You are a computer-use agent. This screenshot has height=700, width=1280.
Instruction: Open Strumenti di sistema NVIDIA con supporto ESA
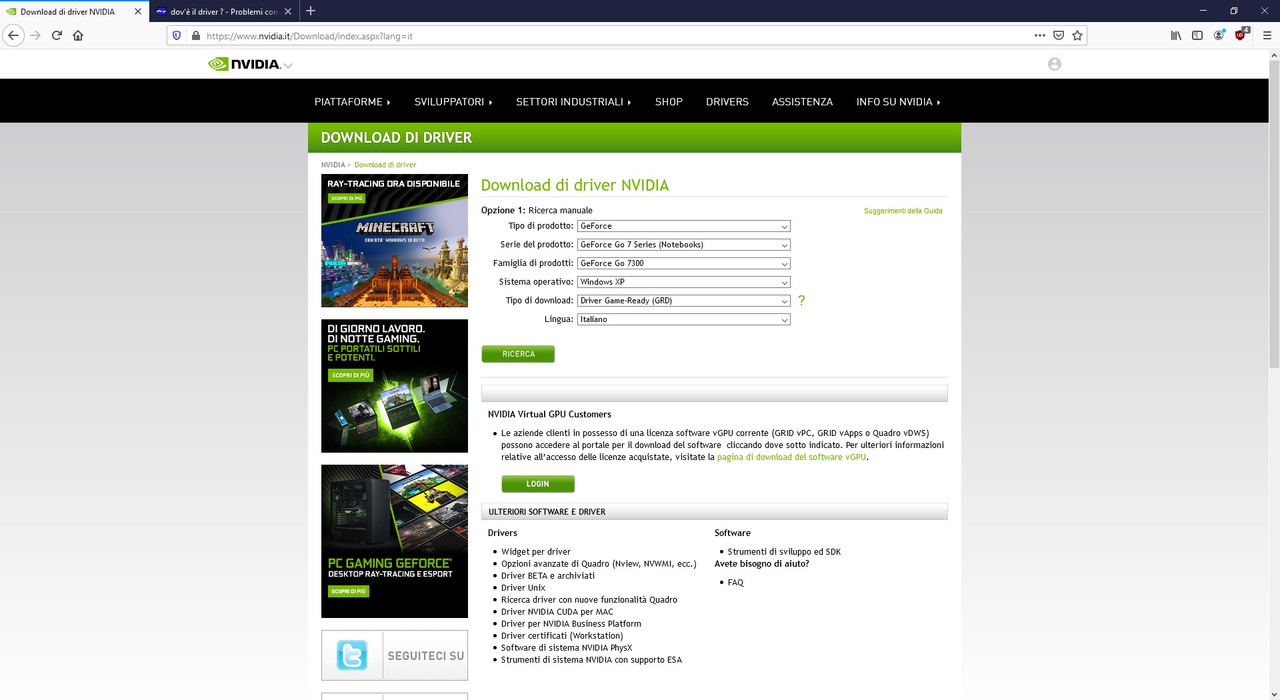592,660
